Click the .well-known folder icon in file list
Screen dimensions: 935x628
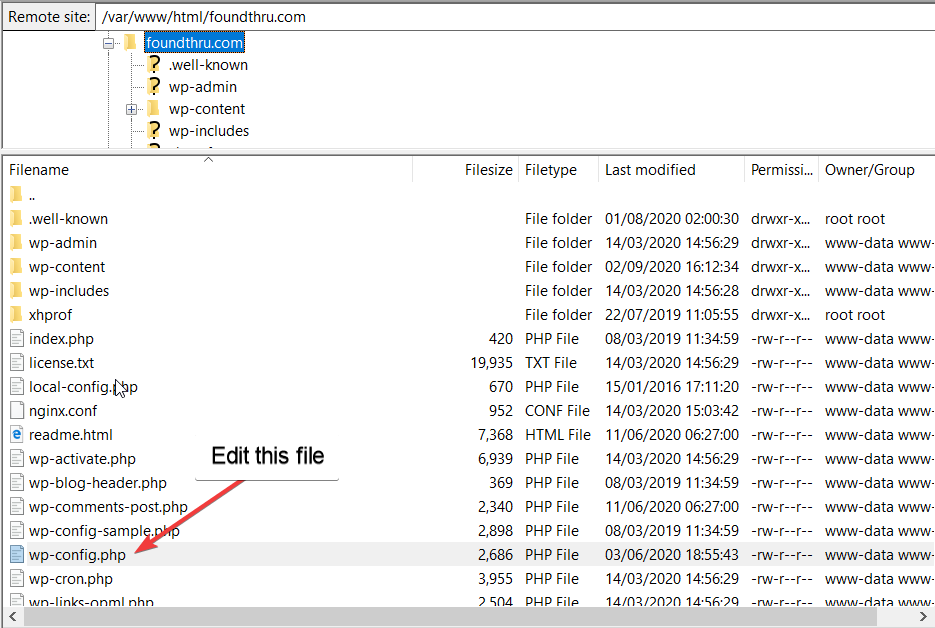[16, 218]
